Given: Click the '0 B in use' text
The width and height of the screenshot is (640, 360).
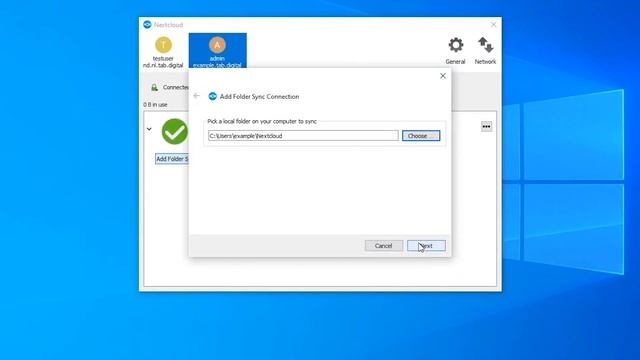Looking at the screenshot, I should (155, 104).
